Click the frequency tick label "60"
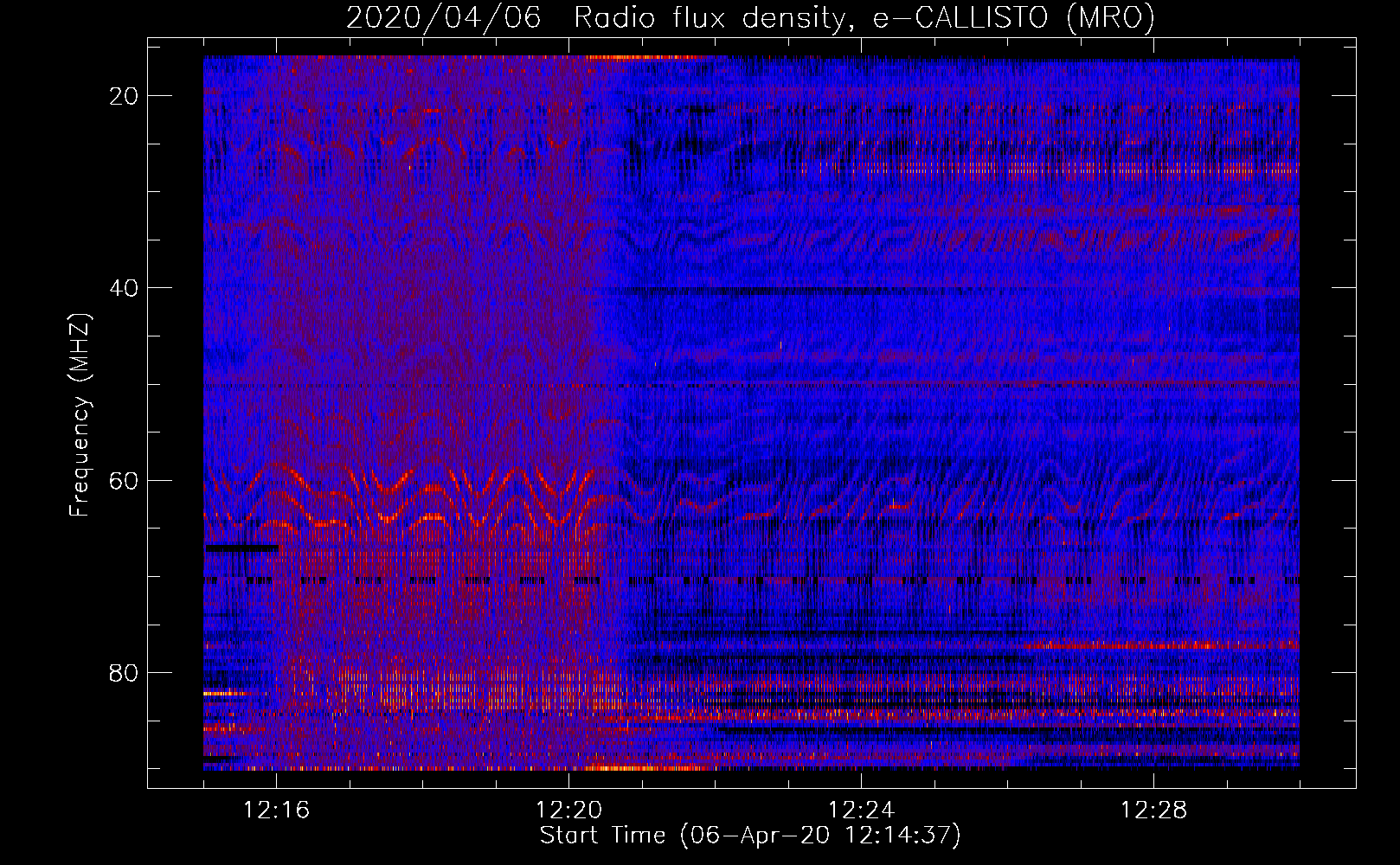1400x865 pixels. pos(125,480)
